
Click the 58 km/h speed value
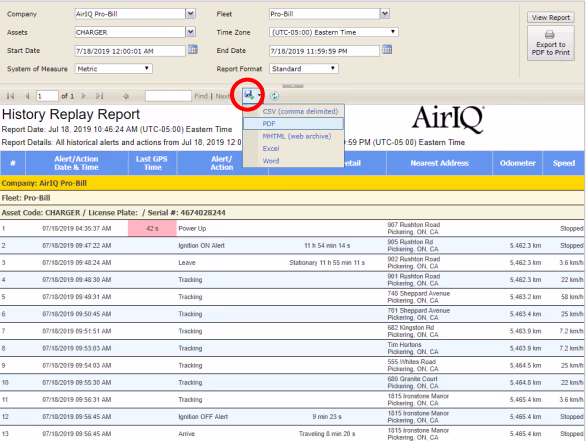(x=572, y=297)
